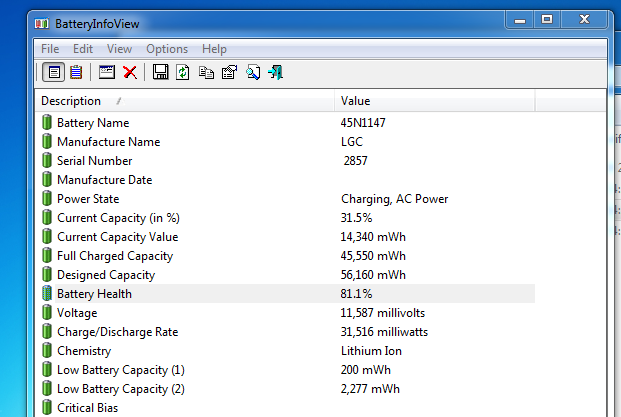Open the View menu

click(119, 49)
